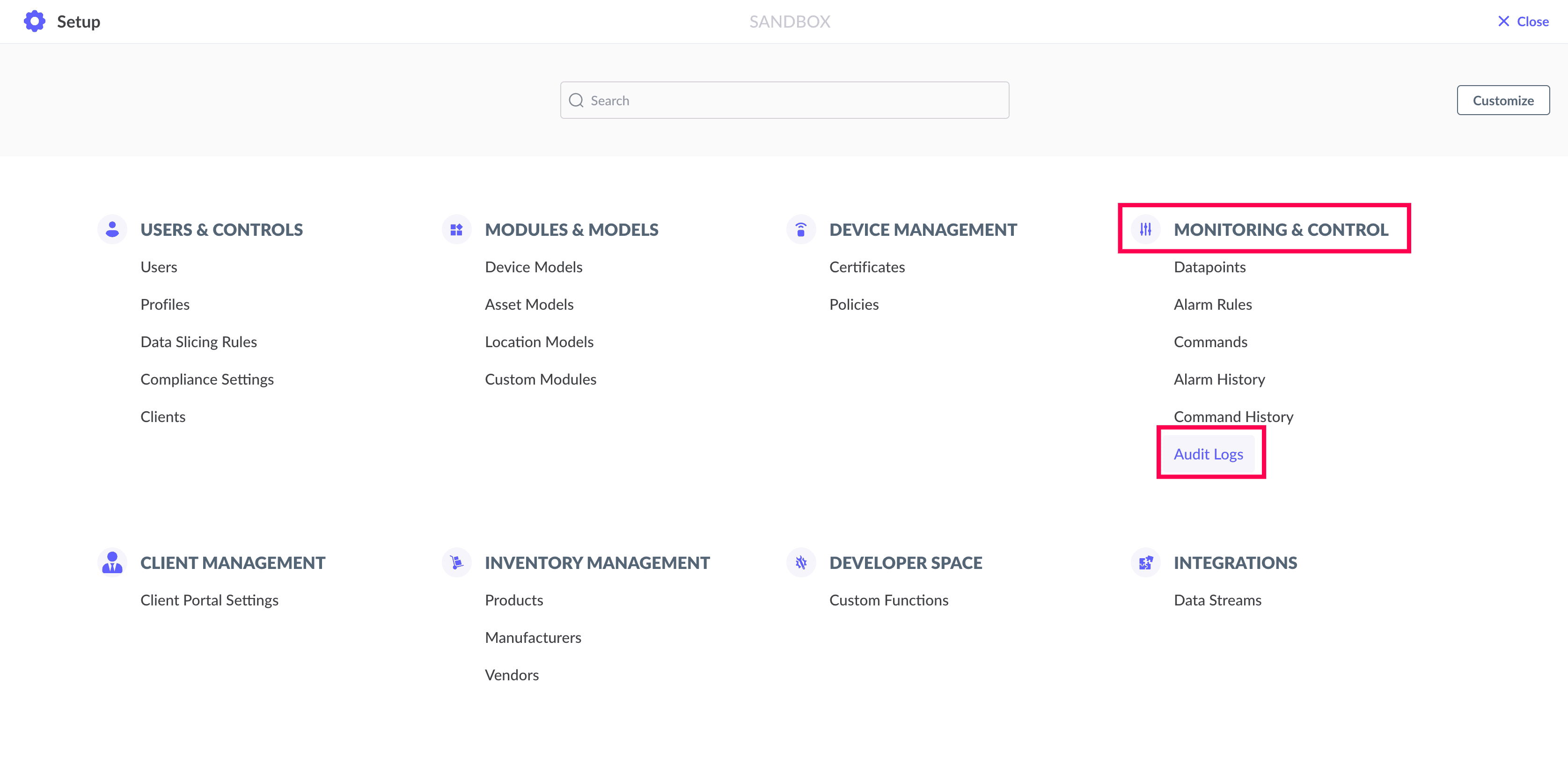1568x772 pixels.
Task: Open Certificates under Device Management
Action: [x=867, y=267]
